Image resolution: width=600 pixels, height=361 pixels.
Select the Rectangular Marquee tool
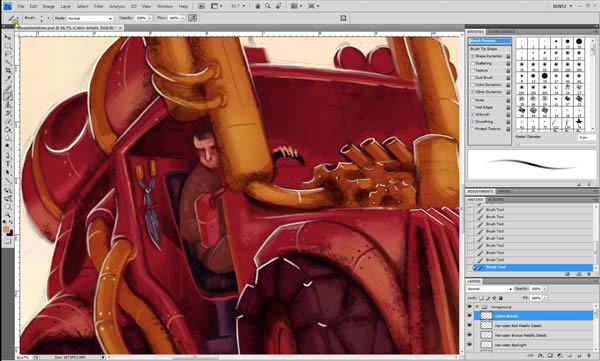(8, 46)
